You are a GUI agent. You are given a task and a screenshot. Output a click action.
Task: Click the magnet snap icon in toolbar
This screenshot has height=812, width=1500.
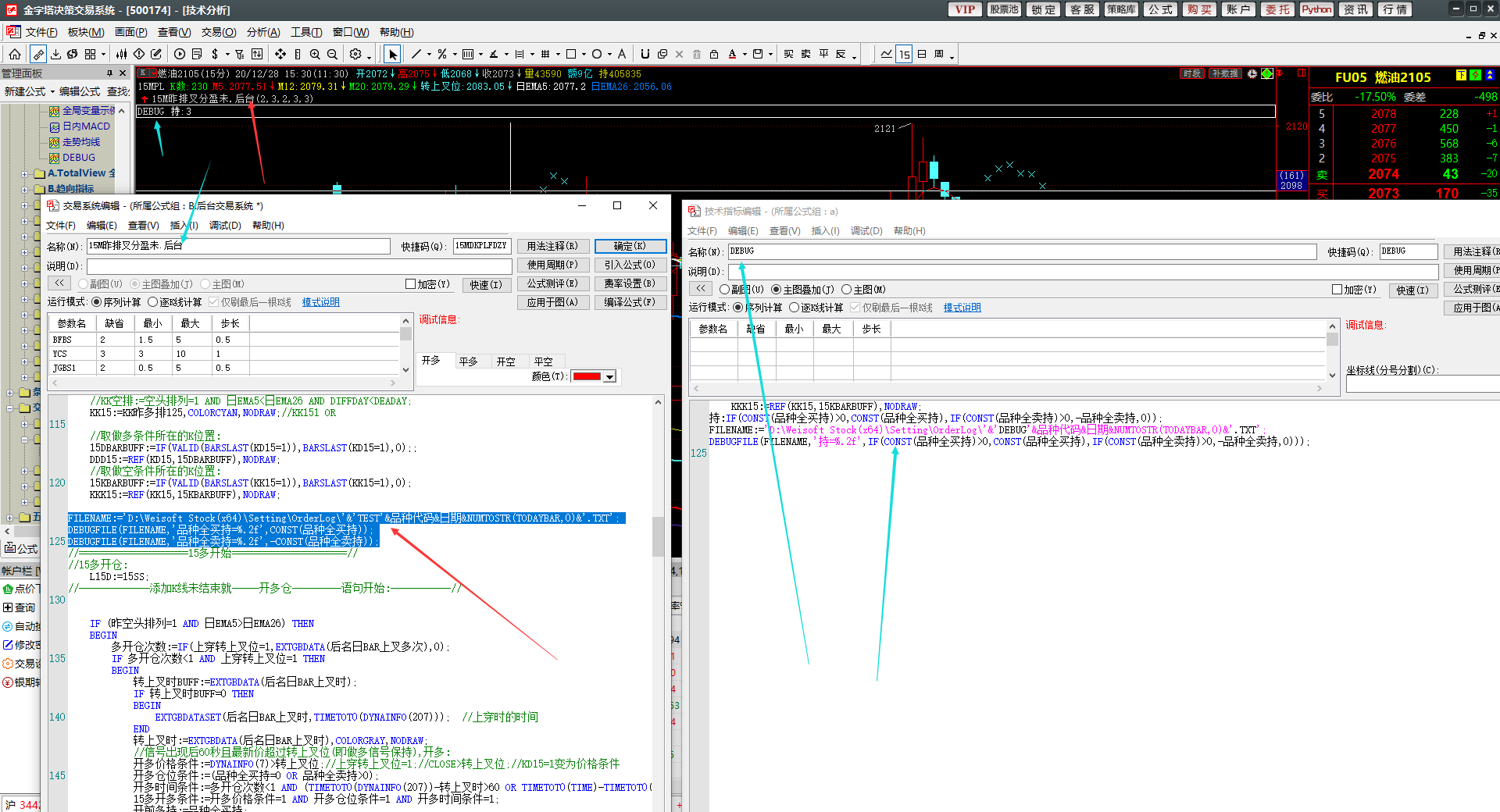[x=645, y=54]
